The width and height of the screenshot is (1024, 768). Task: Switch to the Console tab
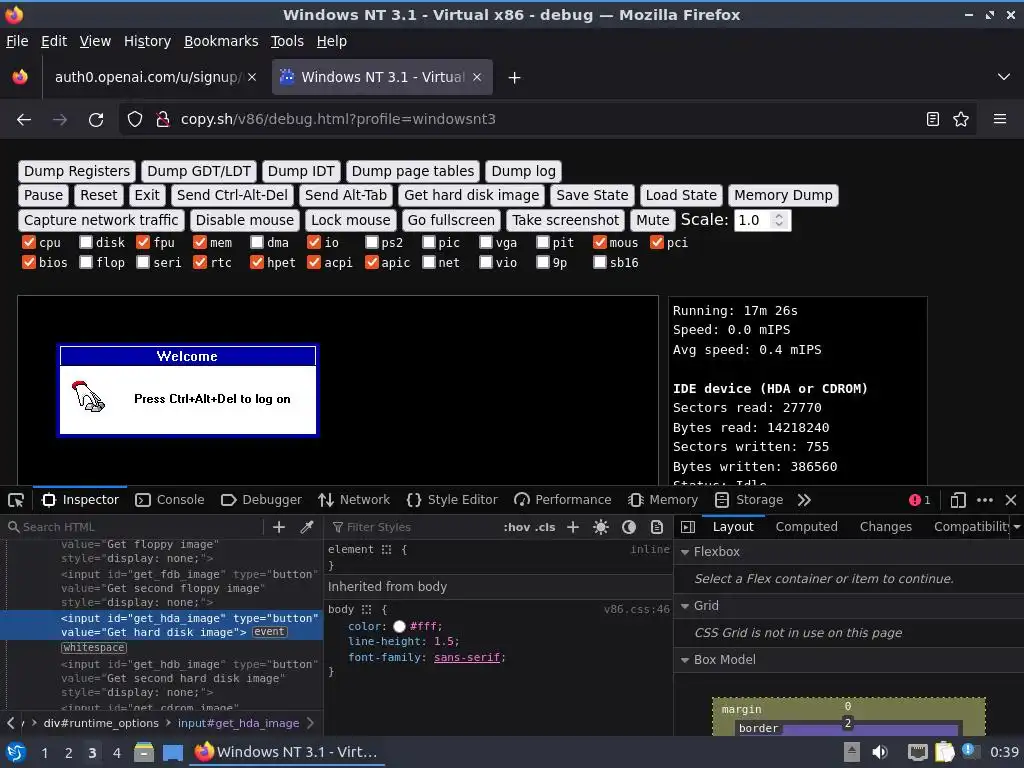click(x=170, y=500)
